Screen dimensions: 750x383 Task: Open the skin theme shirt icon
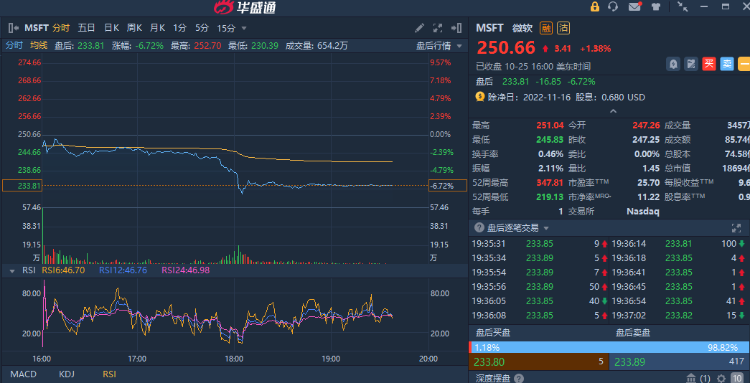pos(655,7)
